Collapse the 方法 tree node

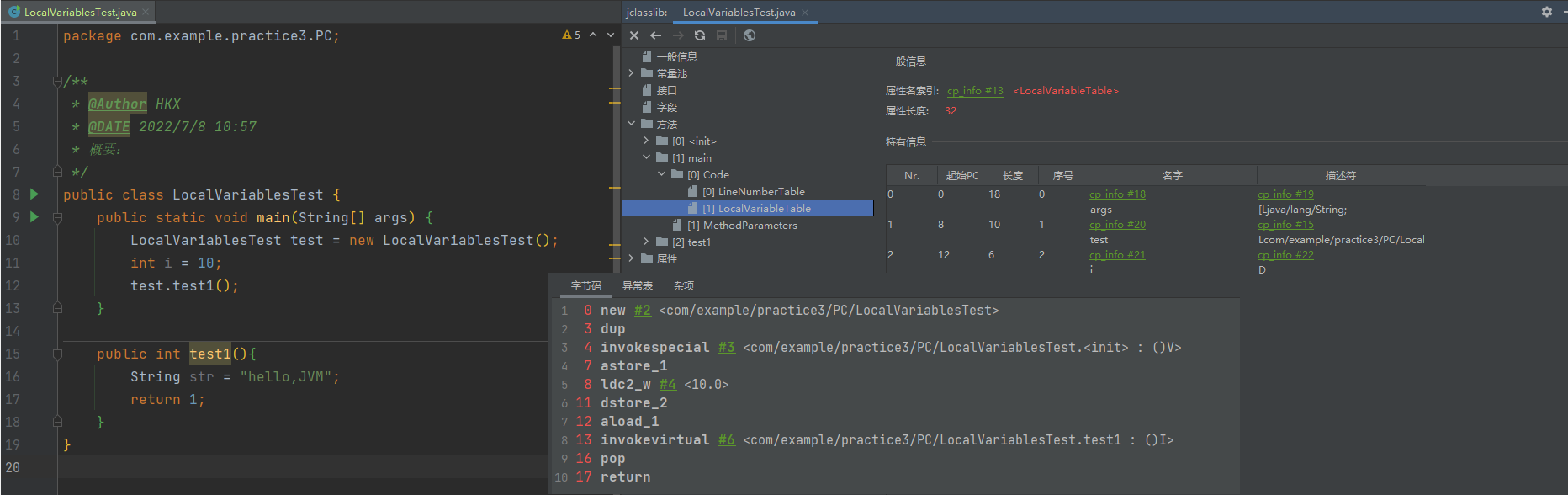632,124
